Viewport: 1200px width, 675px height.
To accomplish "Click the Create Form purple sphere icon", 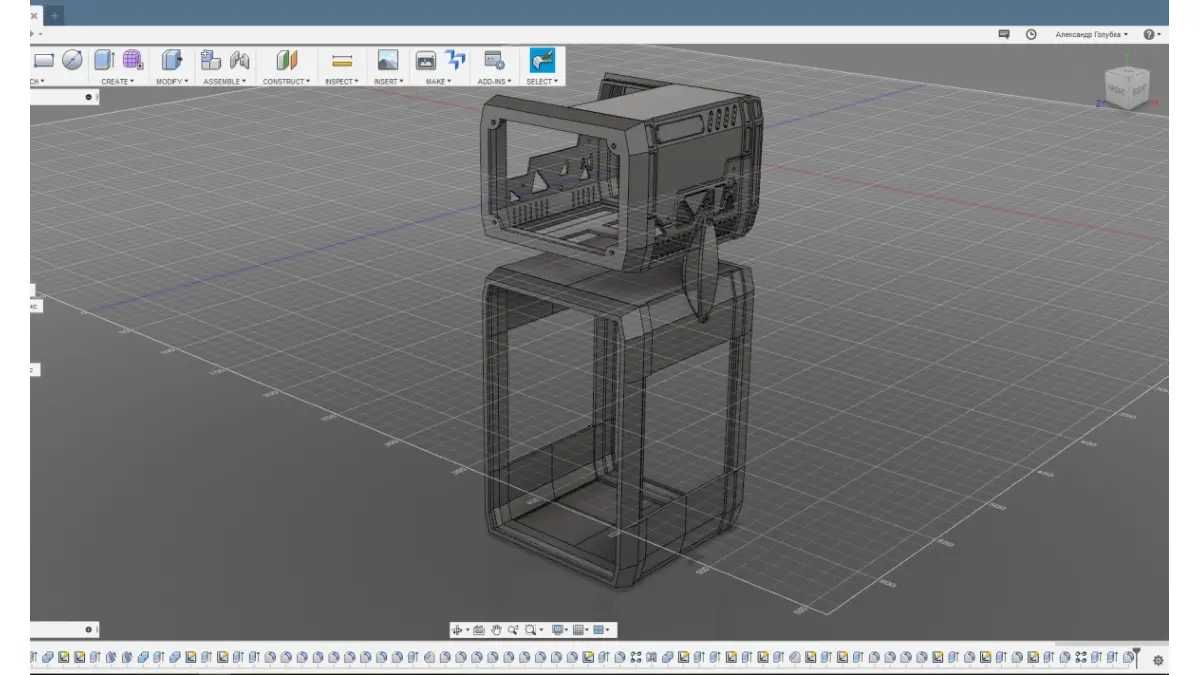I will (x=132, y=60).
